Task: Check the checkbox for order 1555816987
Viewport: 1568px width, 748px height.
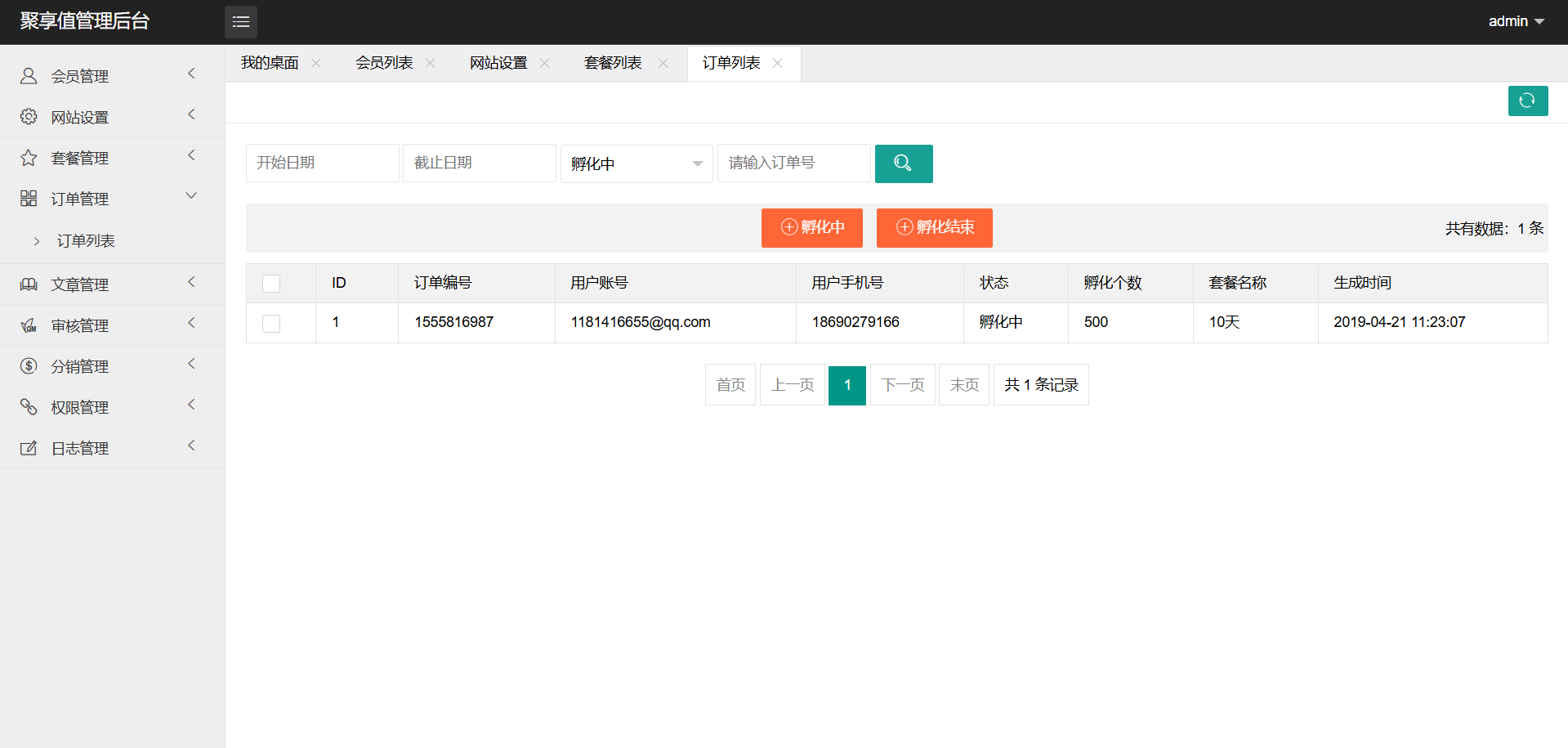Action: coord(271,324)
